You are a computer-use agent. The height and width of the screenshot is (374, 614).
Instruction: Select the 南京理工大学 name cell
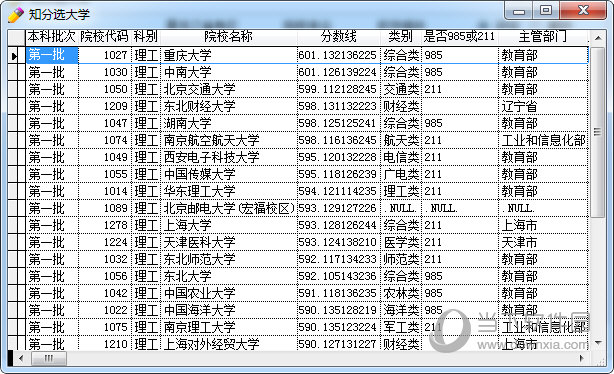(229, 327)
